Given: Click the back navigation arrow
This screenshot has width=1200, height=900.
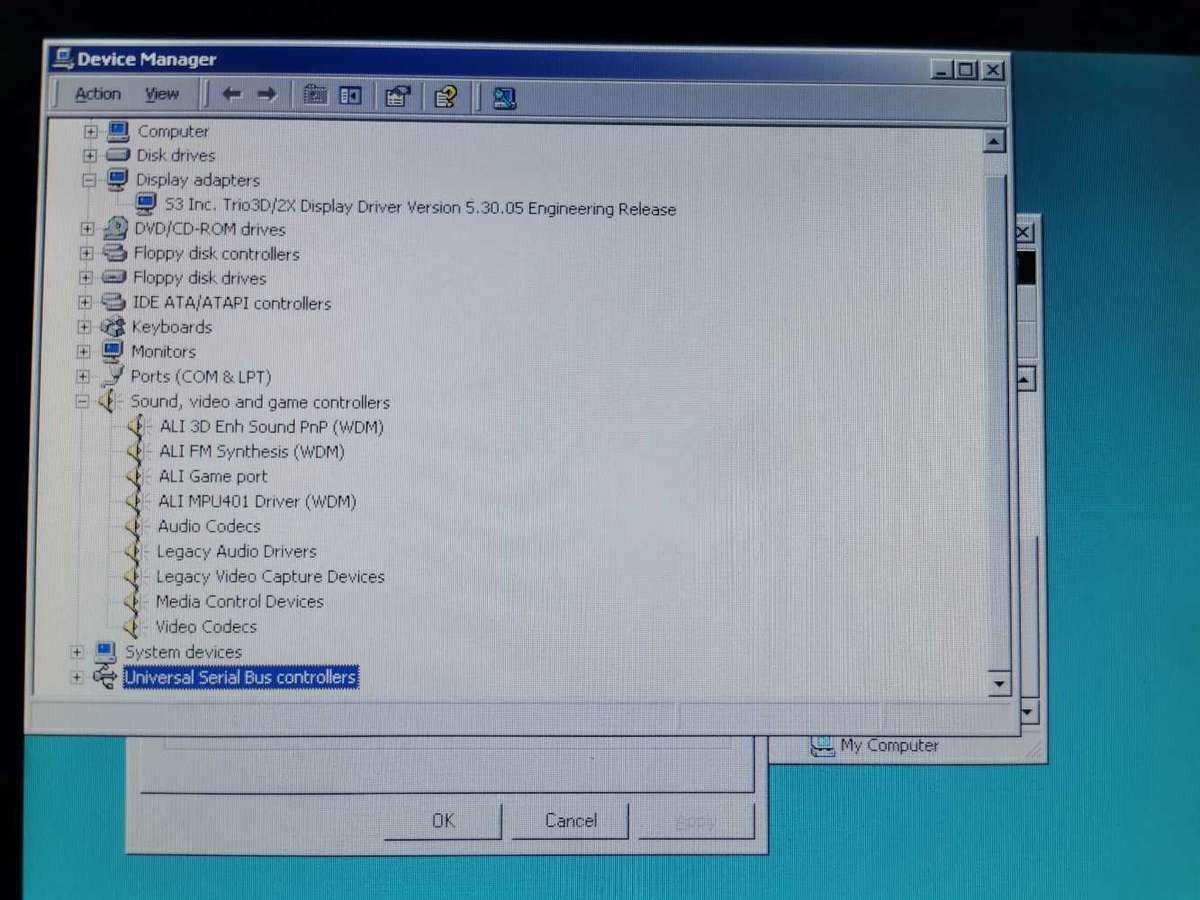Looking at the screenshot, I should pos(231,94).
